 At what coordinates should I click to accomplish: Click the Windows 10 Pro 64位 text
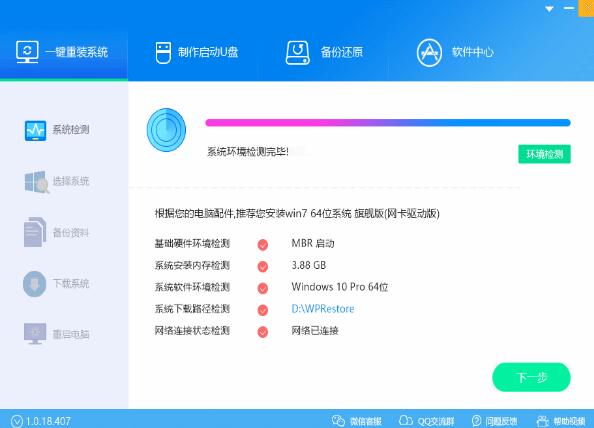[340, 287]
